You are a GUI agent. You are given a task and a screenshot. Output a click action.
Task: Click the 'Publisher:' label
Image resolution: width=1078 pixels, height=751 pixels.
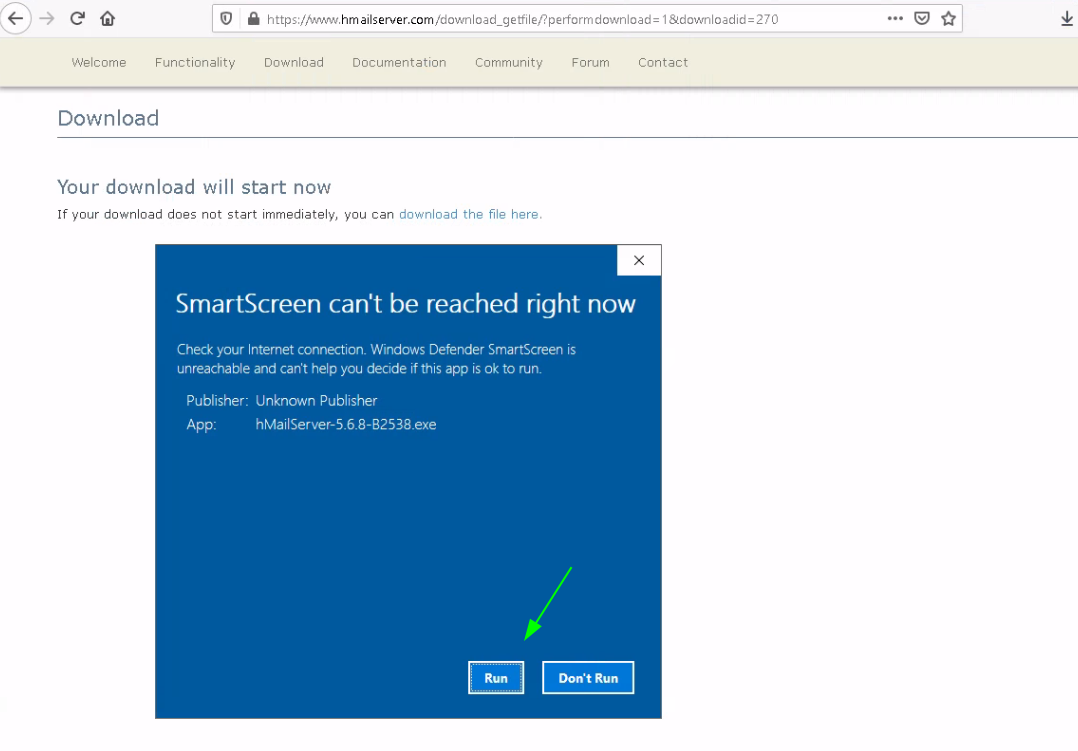pyautogui.click(x=217, y=401)
